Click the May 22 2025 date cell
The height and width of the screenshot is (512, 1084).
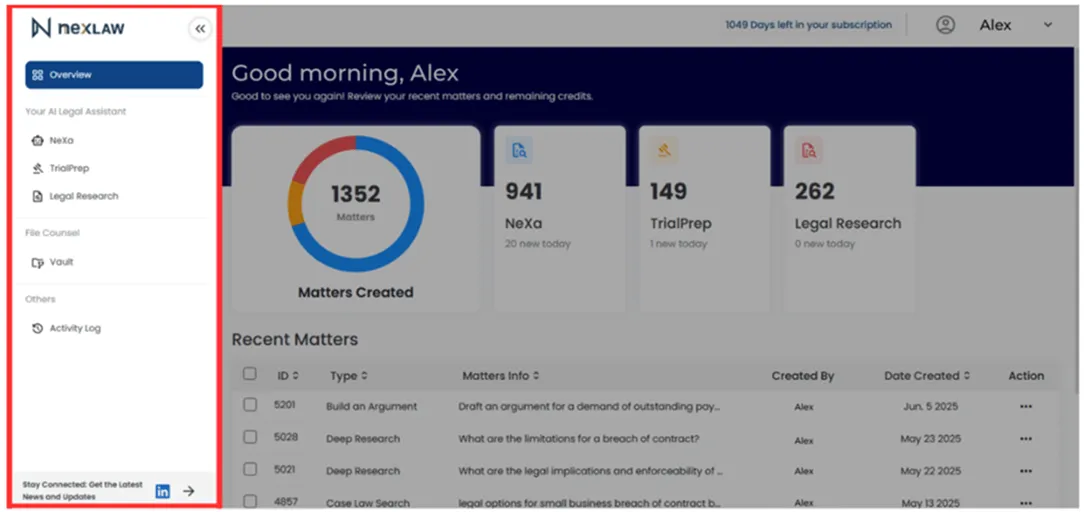click(931, 471)
